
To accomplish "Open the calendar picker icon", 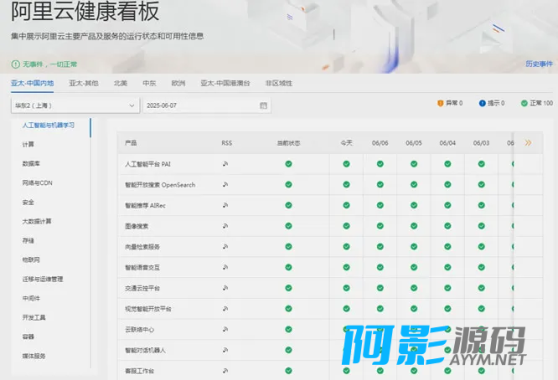I will click(x=263, y=105).
